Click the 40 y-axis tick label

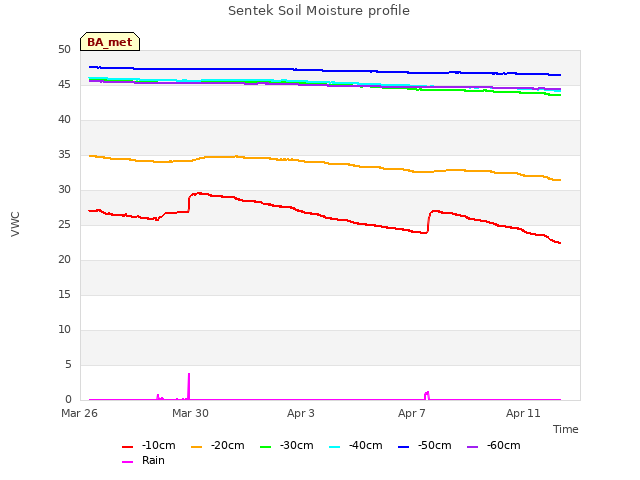pyautogui.click(x=64, y=120)
